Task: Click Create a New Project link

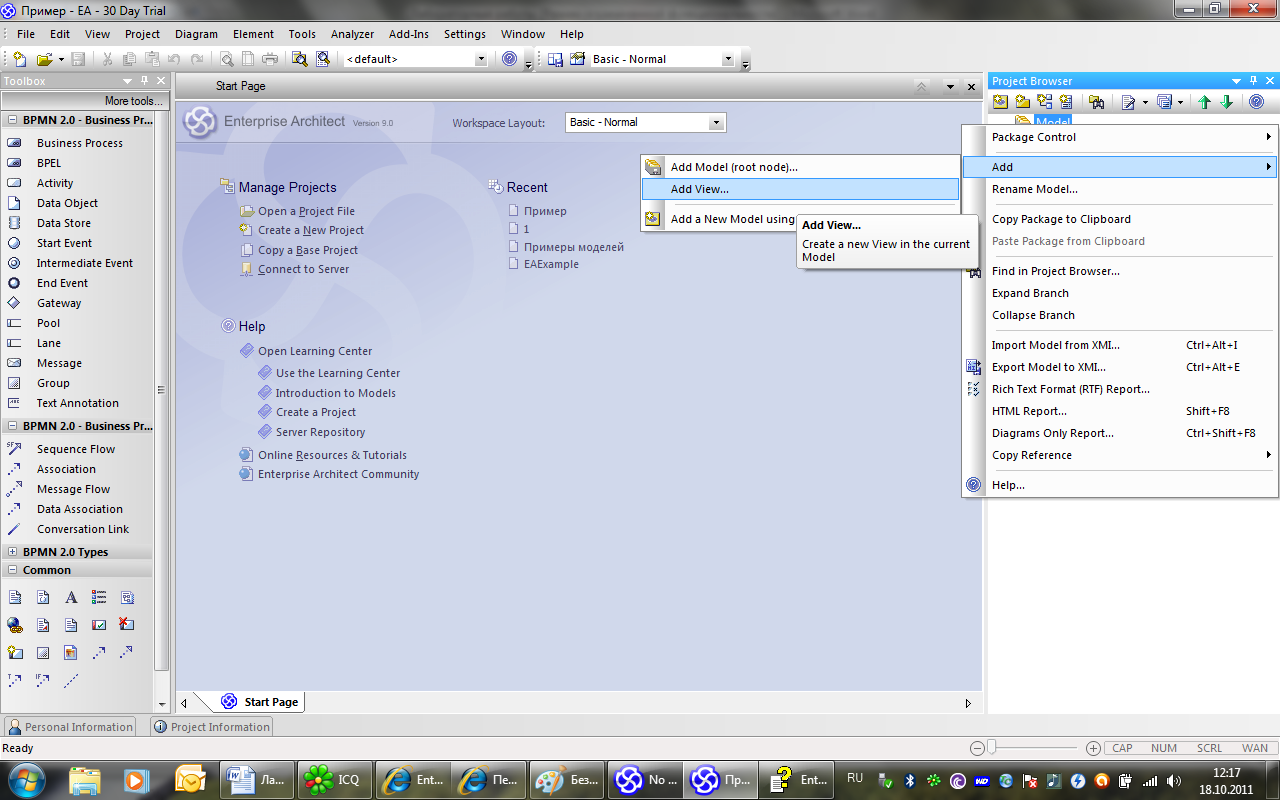Action: point(311,230)
